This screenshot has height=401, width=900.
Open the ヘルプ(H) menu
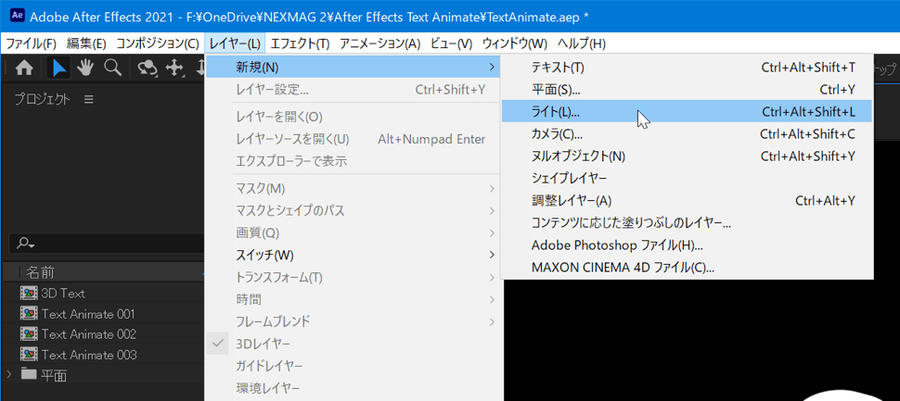pyautogui.click(x=582, y=44)
